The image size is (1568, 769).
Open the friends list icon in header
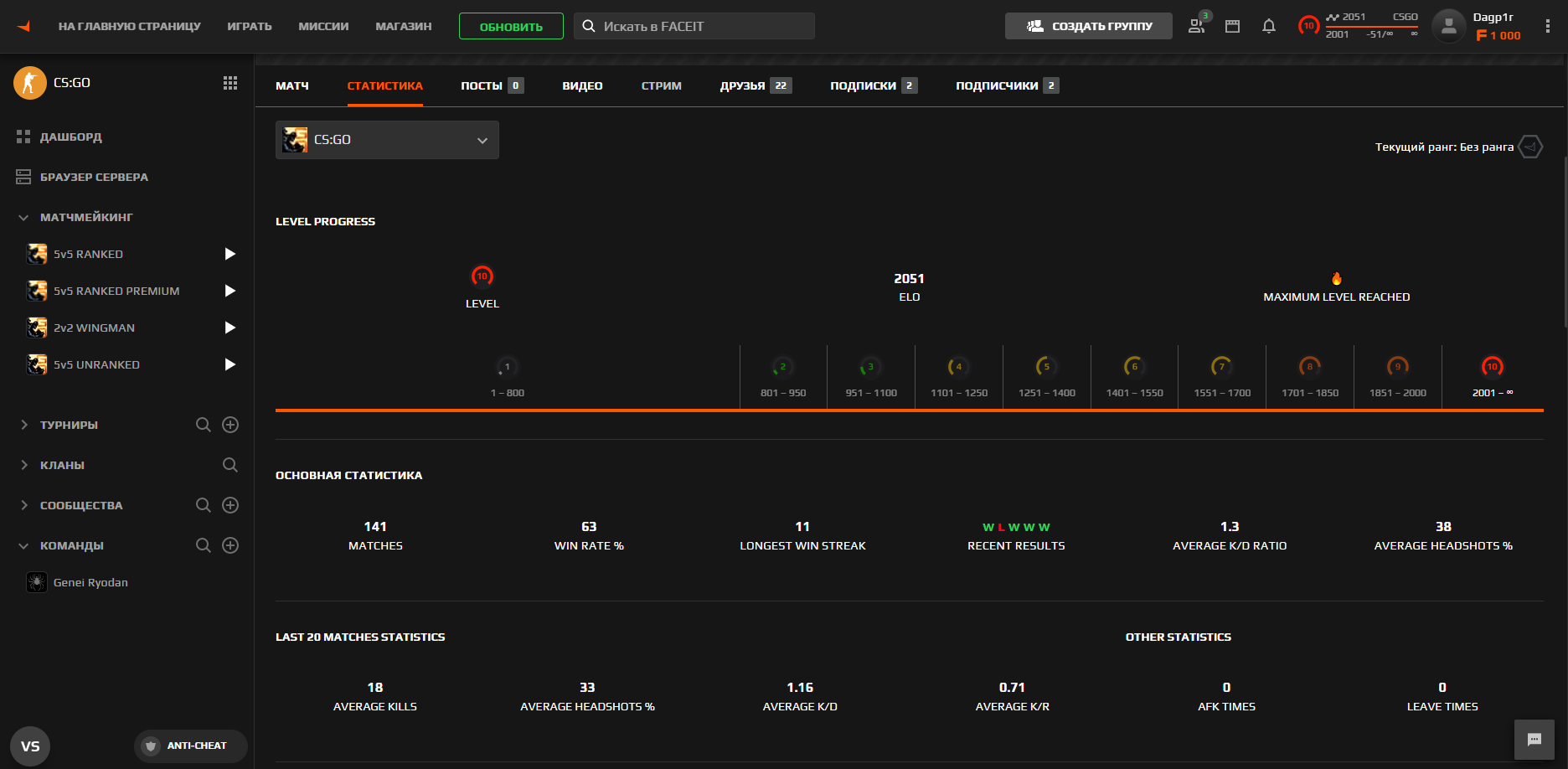click(x=1197, y=26)
